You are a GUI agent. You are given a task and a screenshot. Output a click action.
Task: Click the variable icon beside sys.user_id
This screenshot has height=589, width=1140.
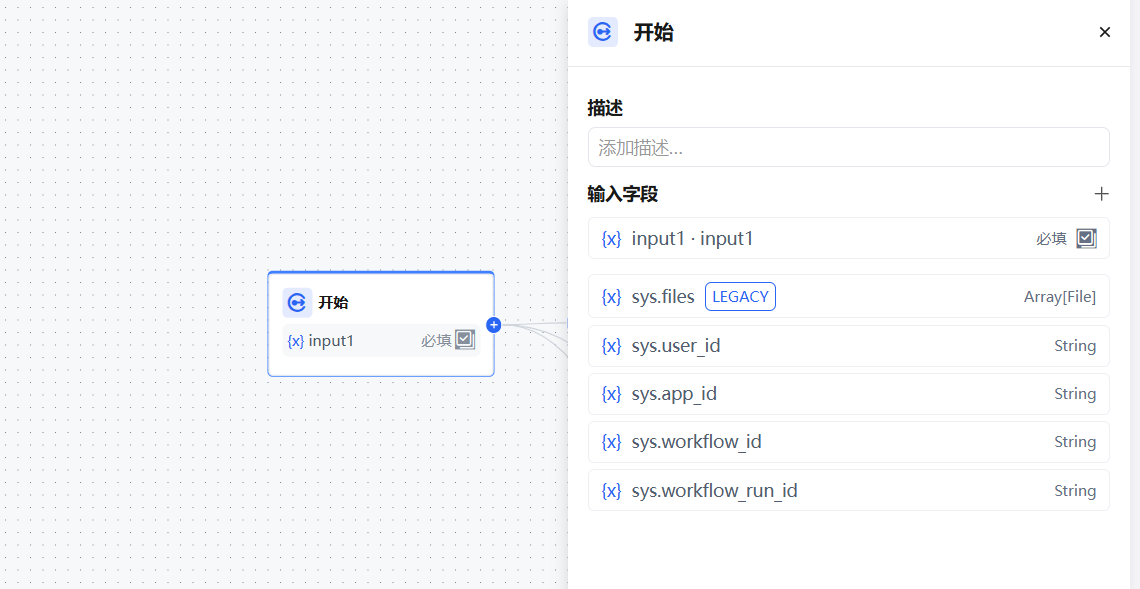pos(611,346)
